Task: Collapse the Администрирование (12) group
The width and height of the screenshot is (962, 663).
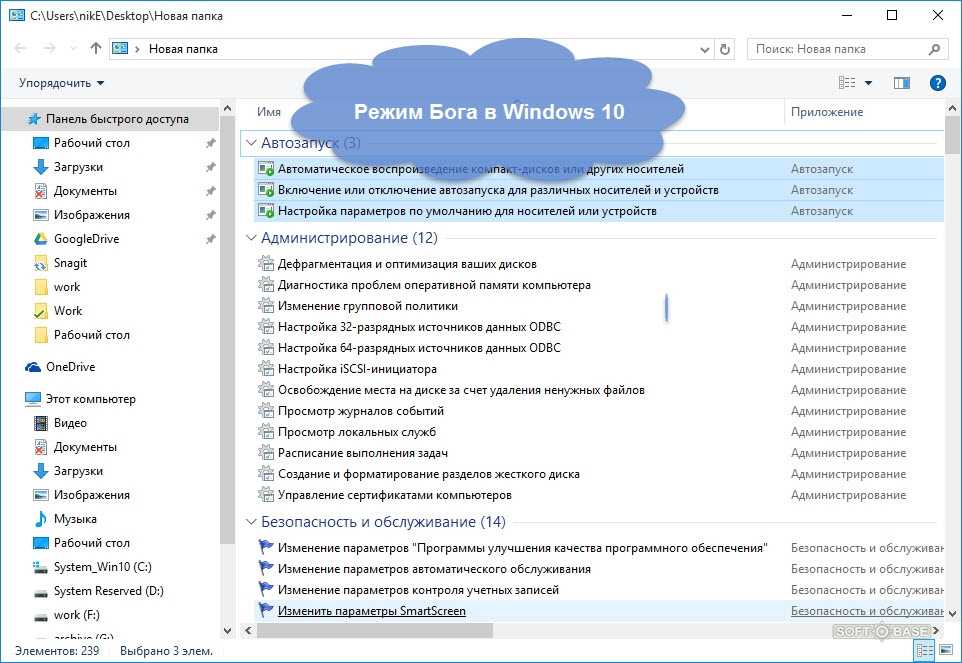Action: point(251,238)
